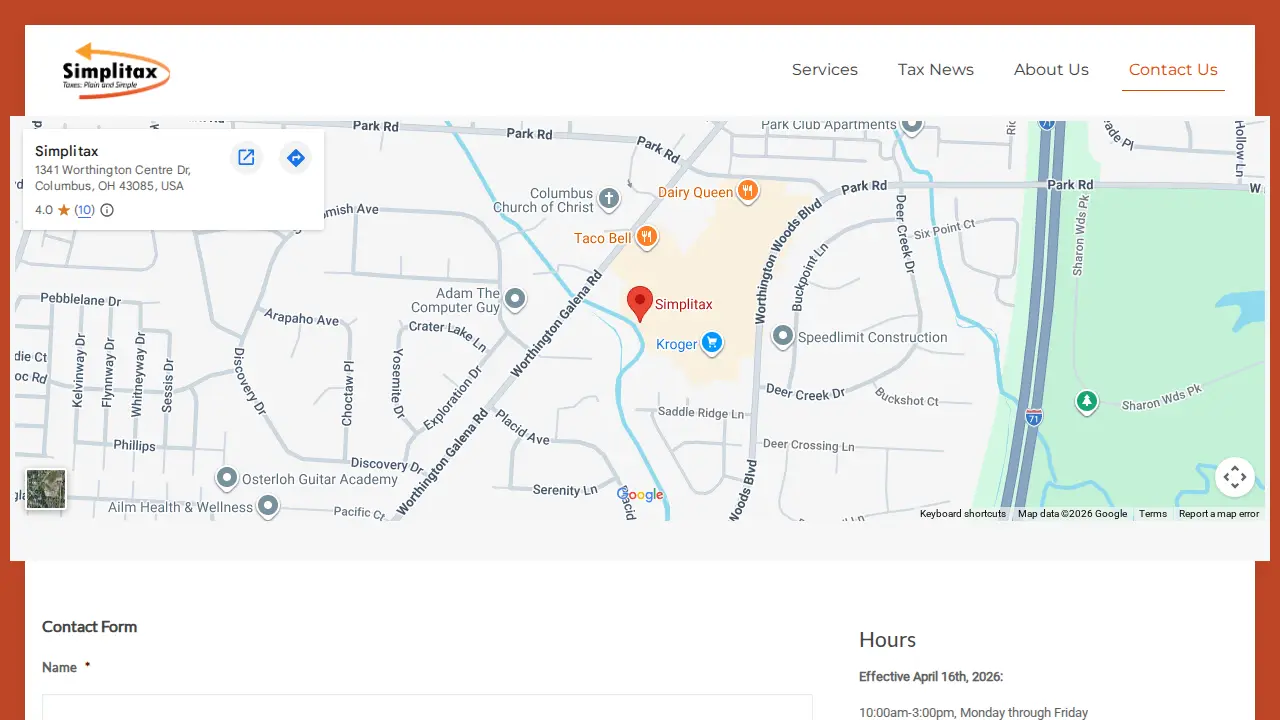This screenshot has width=1280, height=720.
Task: Click the Osterloh Guitar Academy pin
Action: click(227, 478)
